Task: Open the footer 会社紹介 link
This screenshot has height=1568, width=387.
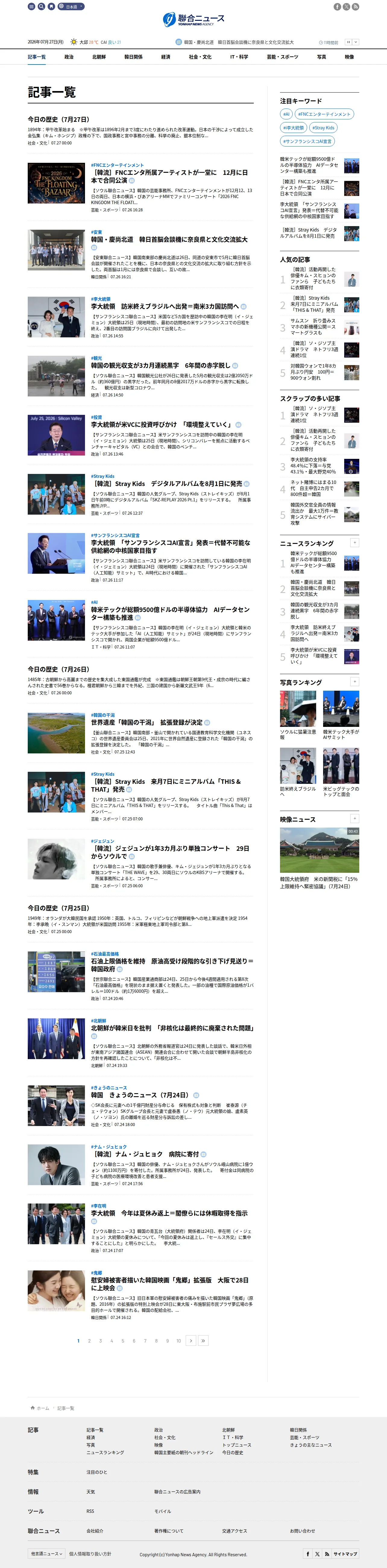Action: (x=95, y=1531)
